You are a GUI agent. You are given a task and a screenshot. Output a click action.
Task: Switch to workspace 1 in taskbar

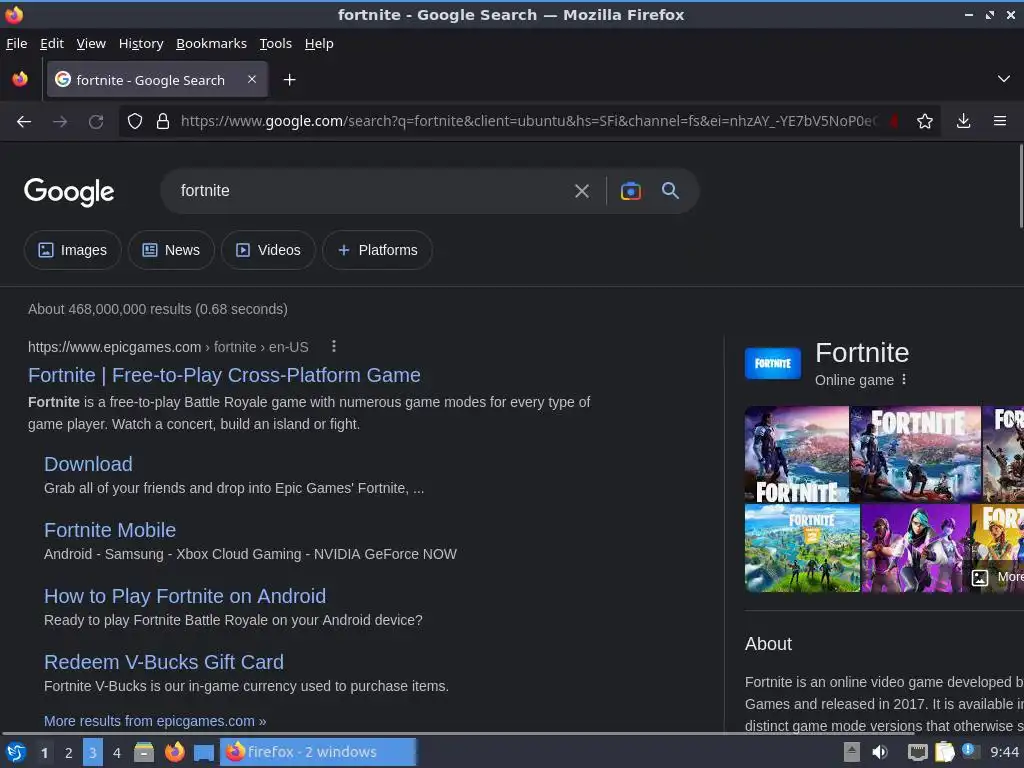coord(44,753)
